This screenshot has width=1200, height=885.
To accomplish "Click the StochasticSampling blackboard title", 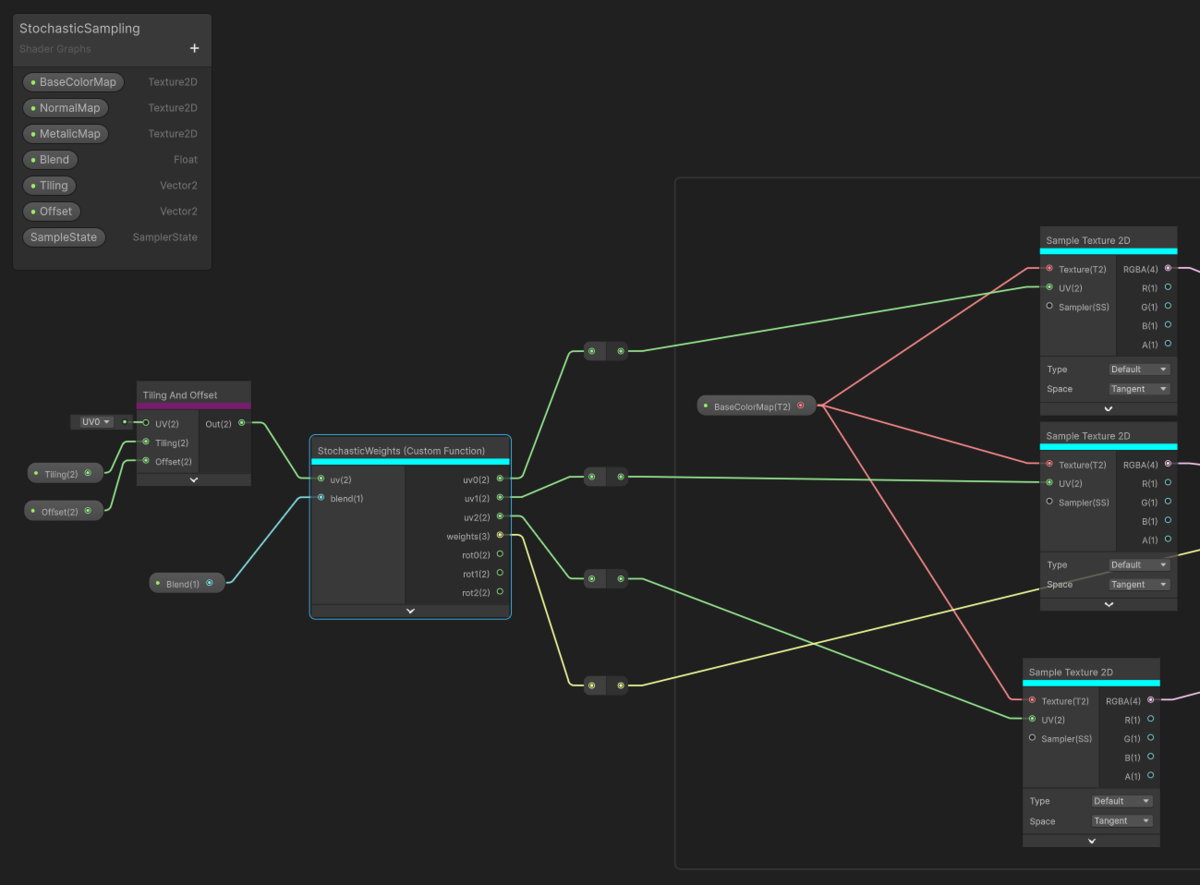I will (80, 29).
